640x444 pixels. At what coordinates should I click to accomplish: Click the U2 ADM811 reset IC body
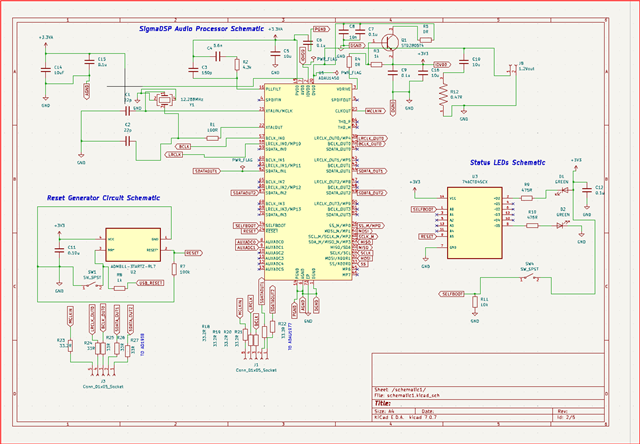coord(133,244)
